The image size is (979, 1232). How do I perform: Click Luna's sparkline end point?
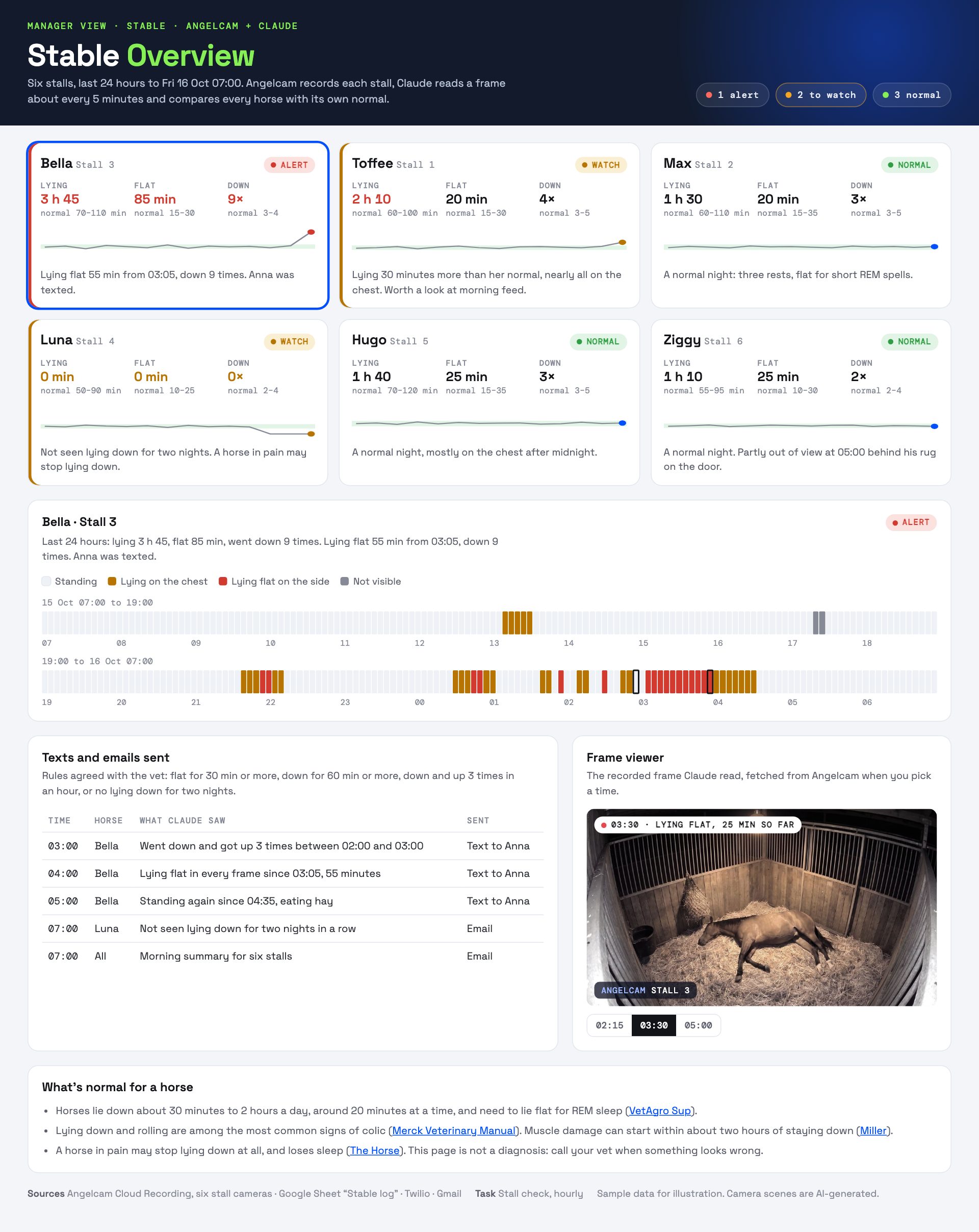tap(312, 434)
